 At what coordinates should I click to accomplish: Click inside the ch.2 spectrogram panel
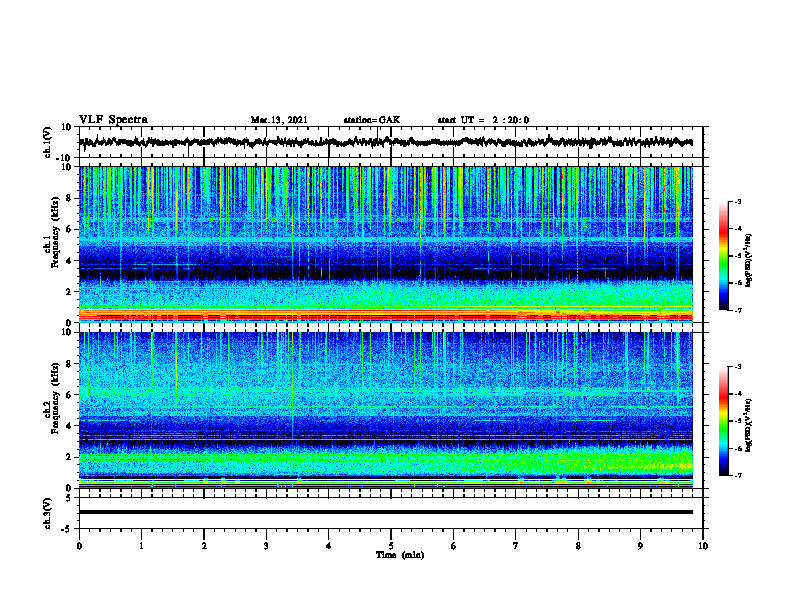386,410
